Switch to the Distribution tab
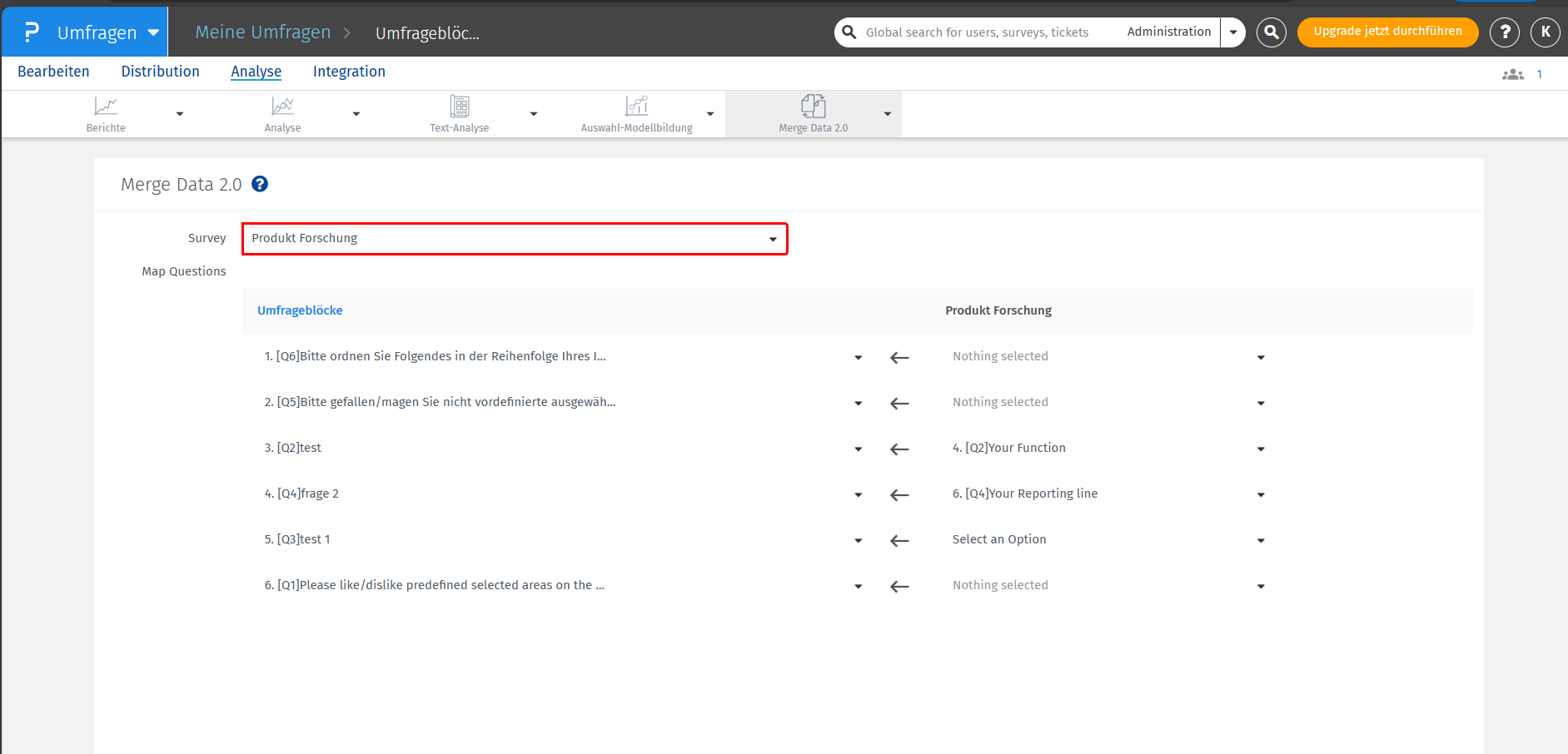 tap(160, 72)
